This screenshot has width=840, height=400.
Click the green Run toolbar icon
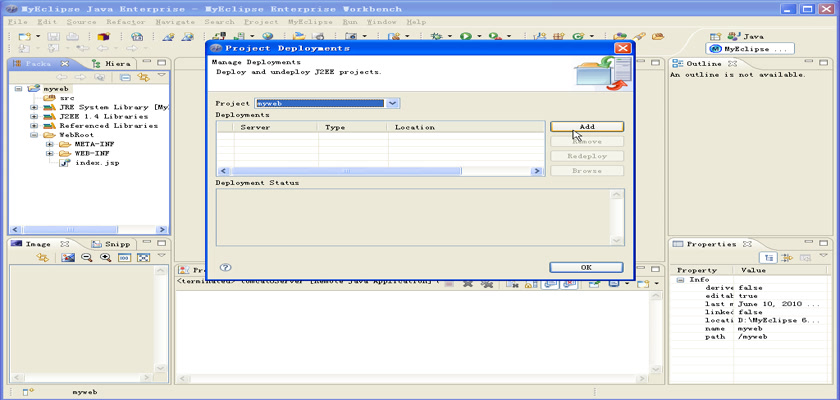(466, 36)
